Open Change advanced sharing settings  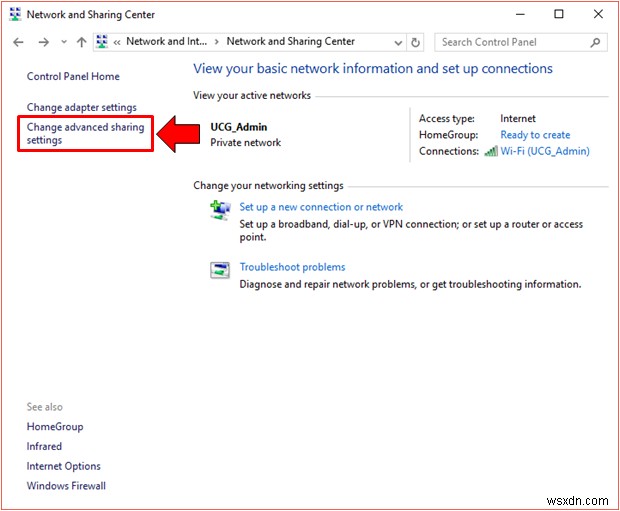tap(85, 134)
